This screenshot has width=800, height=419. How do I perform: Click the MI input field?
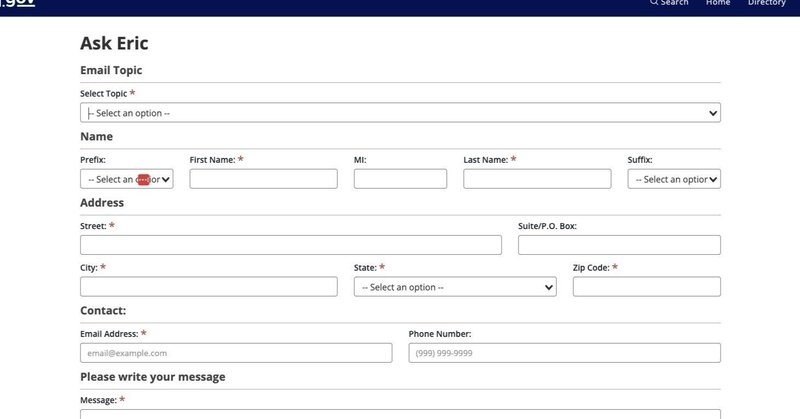pyautogui.click(x=400, y=179)
